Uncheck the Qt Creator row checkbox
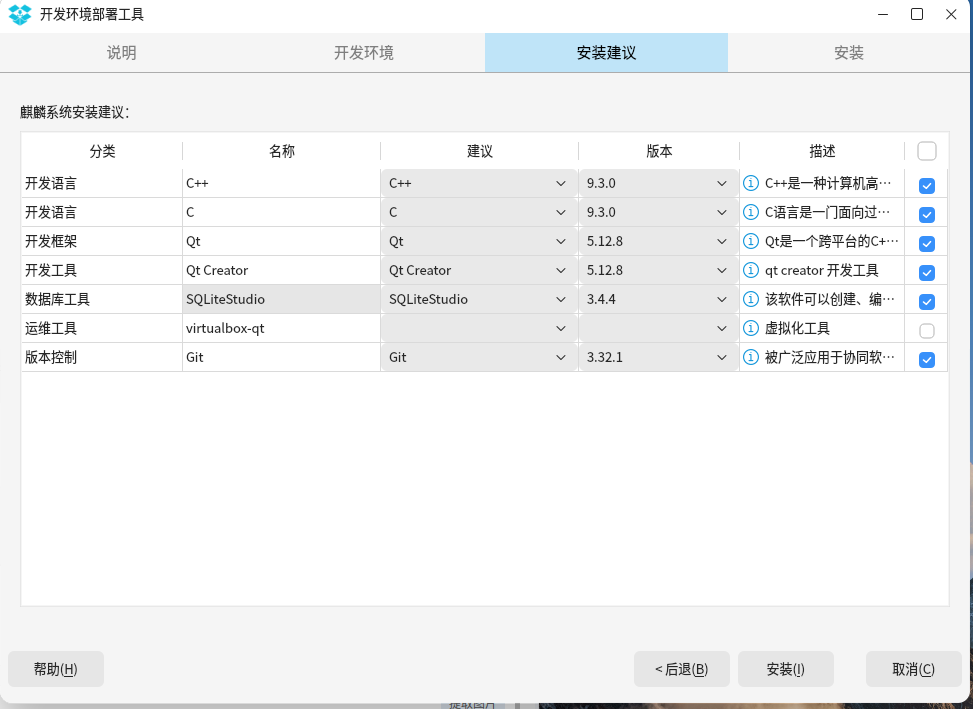This screenshot has width=973, height=709. (926, 272)
